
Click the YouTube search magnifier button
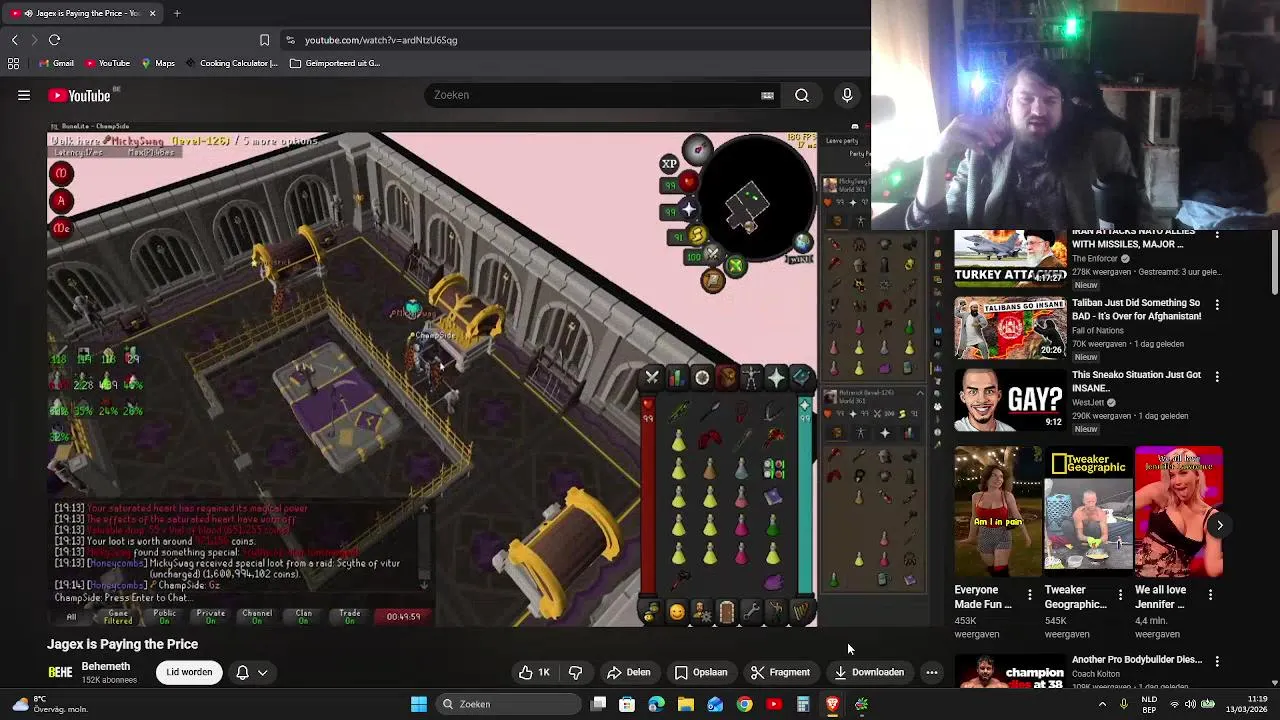point(802,95)
